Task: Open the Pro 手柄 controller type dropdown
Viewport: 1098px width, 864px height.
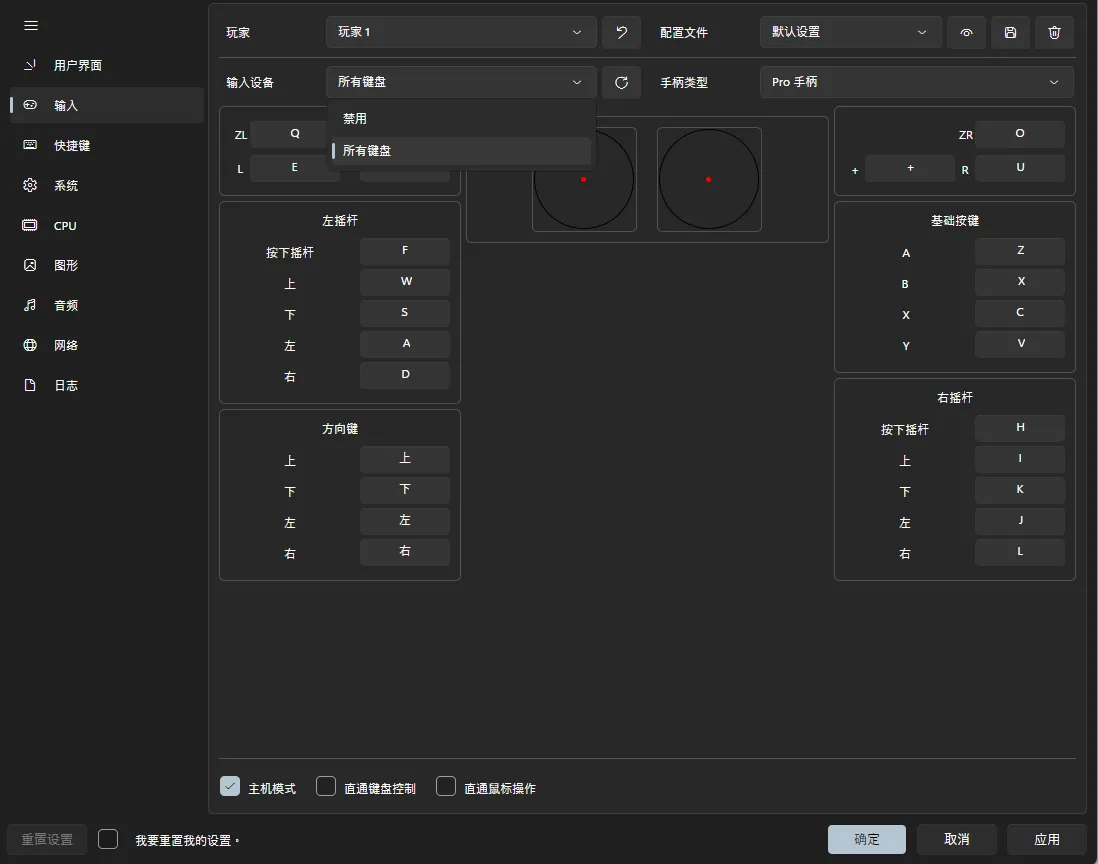Action: (x=916, y=82)
